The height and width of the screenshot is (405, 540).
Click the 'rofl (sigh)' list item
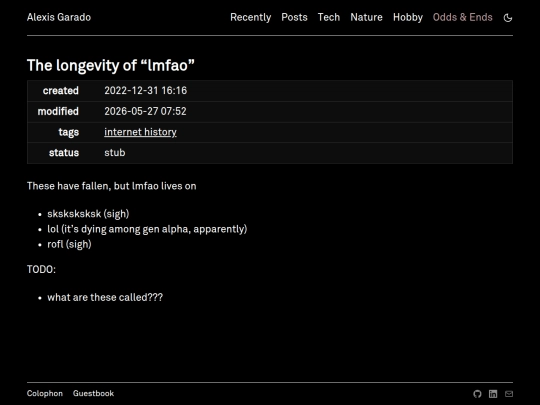[69, 244]
